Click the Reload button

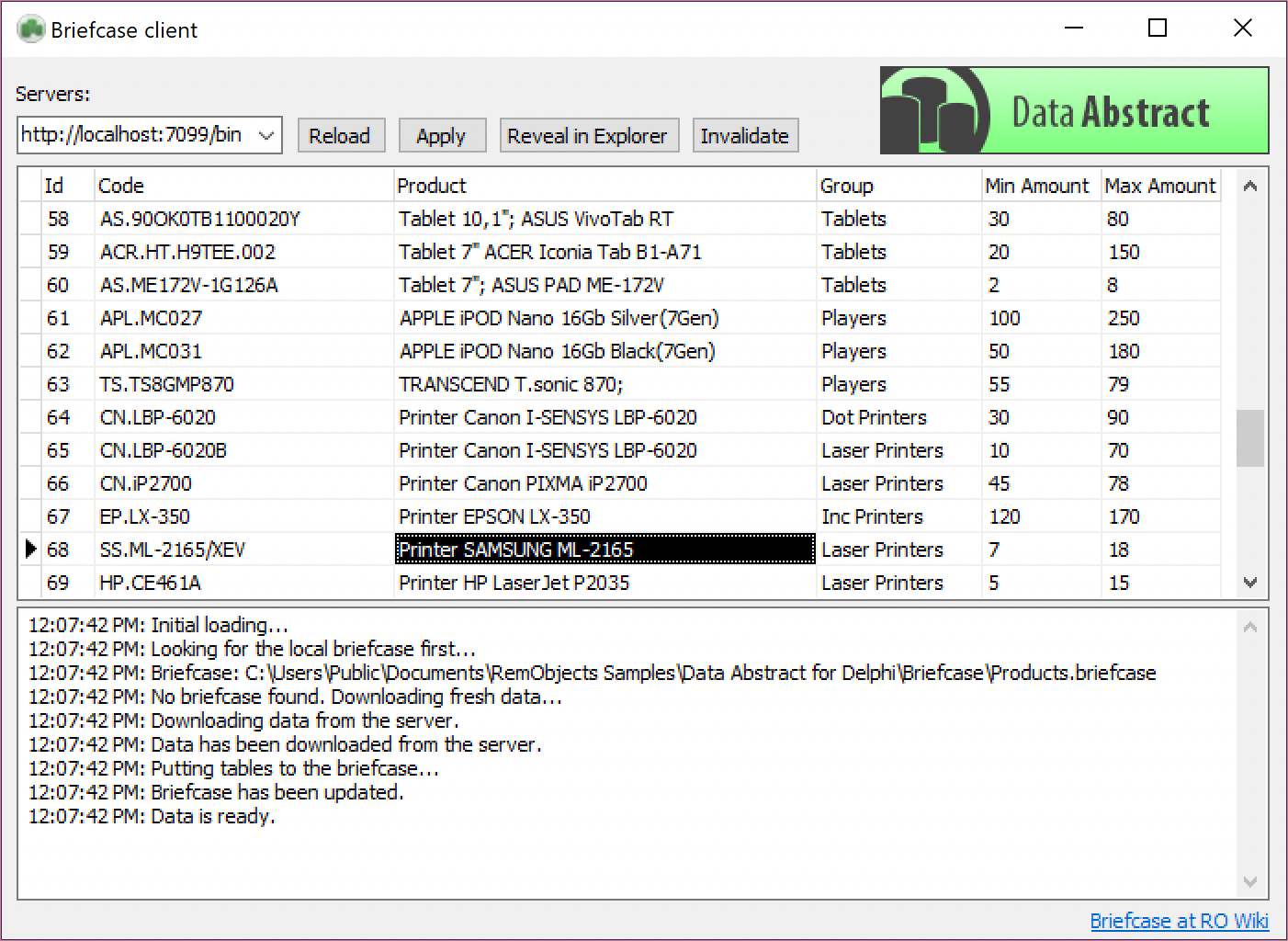pyautogui.click(x=341, y=135)
